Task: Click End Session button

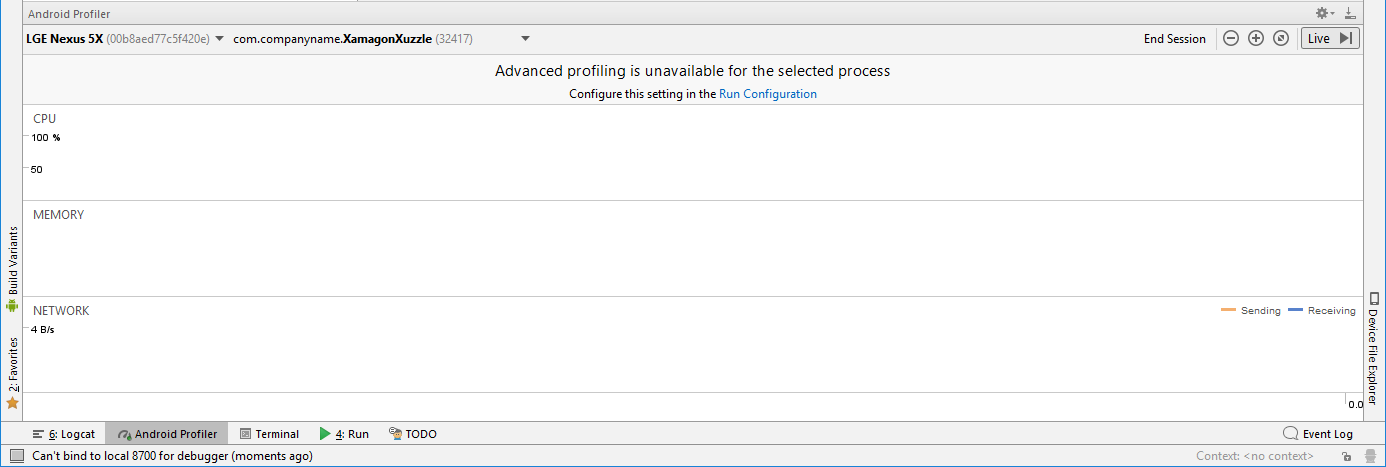Action: (1175, 39)
